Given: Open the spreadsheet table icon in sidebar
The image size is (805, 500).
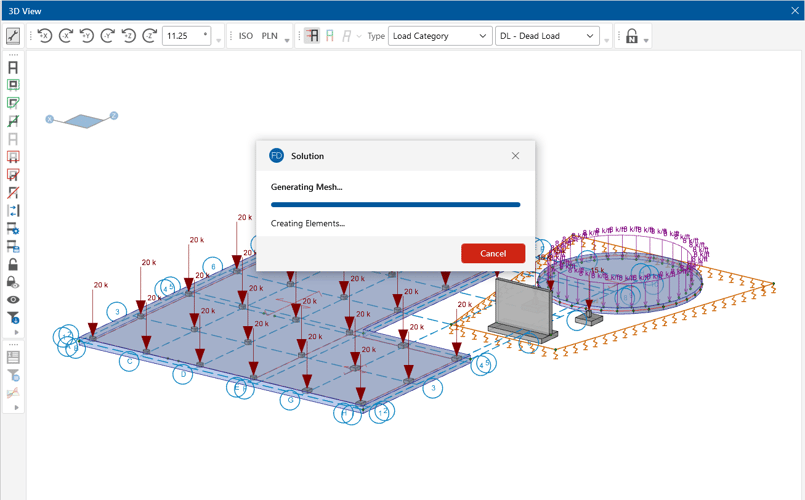Looking at the screenshot, I should pos(13,356).
